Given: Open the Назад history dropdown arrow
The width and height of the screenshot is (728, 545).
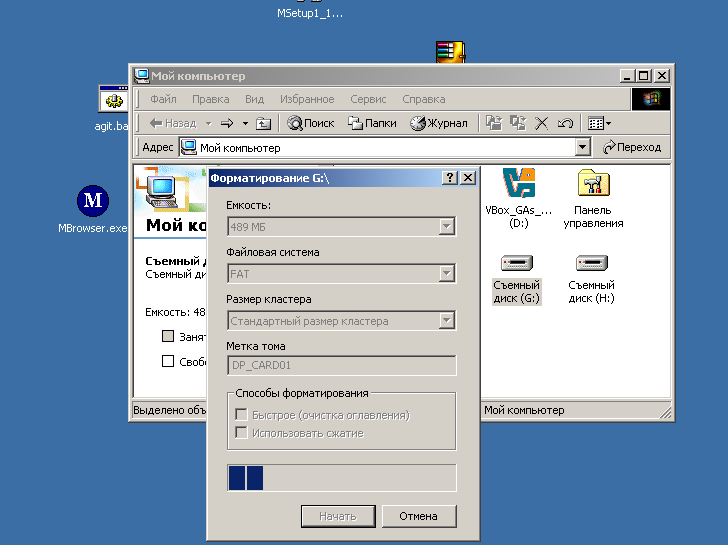Looking at the screenshot, I should click(209, 123).
